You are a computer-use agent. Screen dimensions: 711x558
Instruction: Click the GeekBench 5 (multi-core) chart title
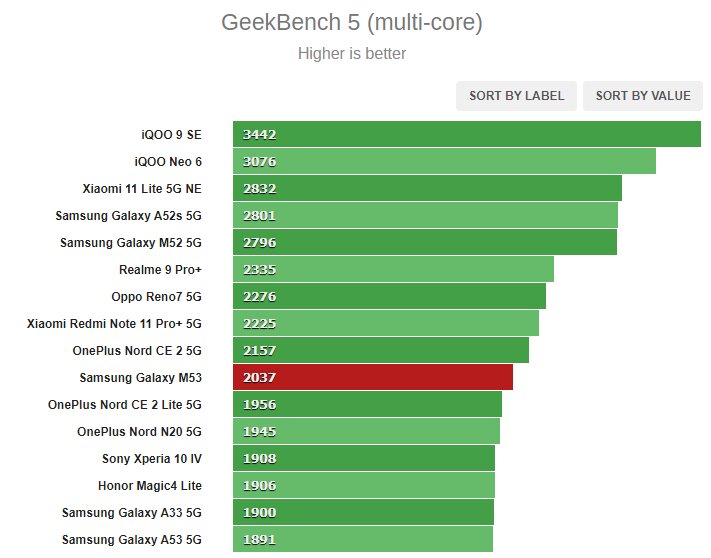tap(352, 22)
